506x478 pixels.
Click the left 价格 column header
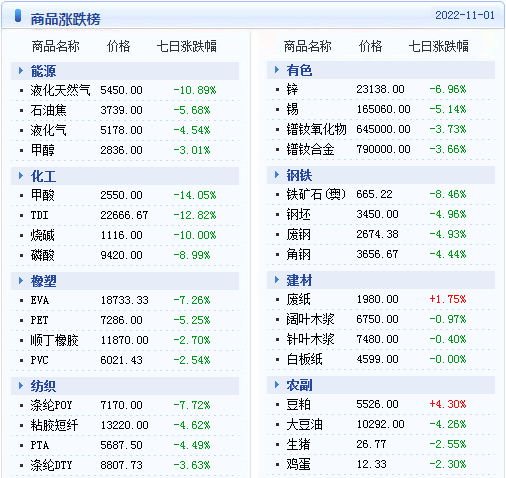tap(118, 46)
